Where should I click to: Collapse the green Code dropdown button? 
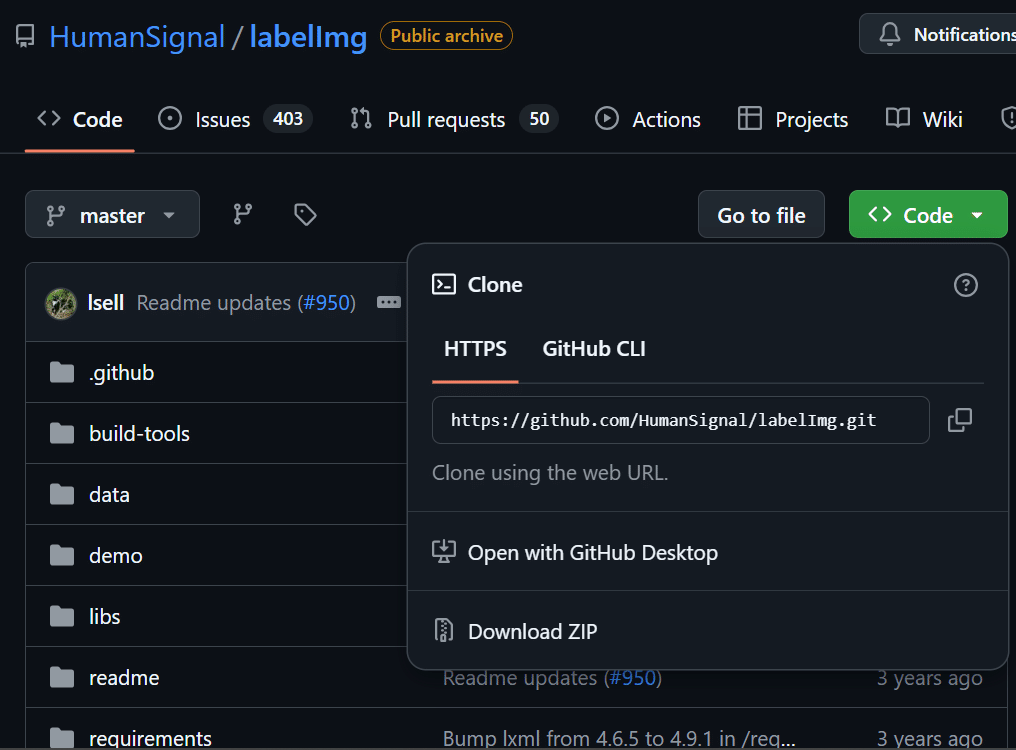(927, 214)
